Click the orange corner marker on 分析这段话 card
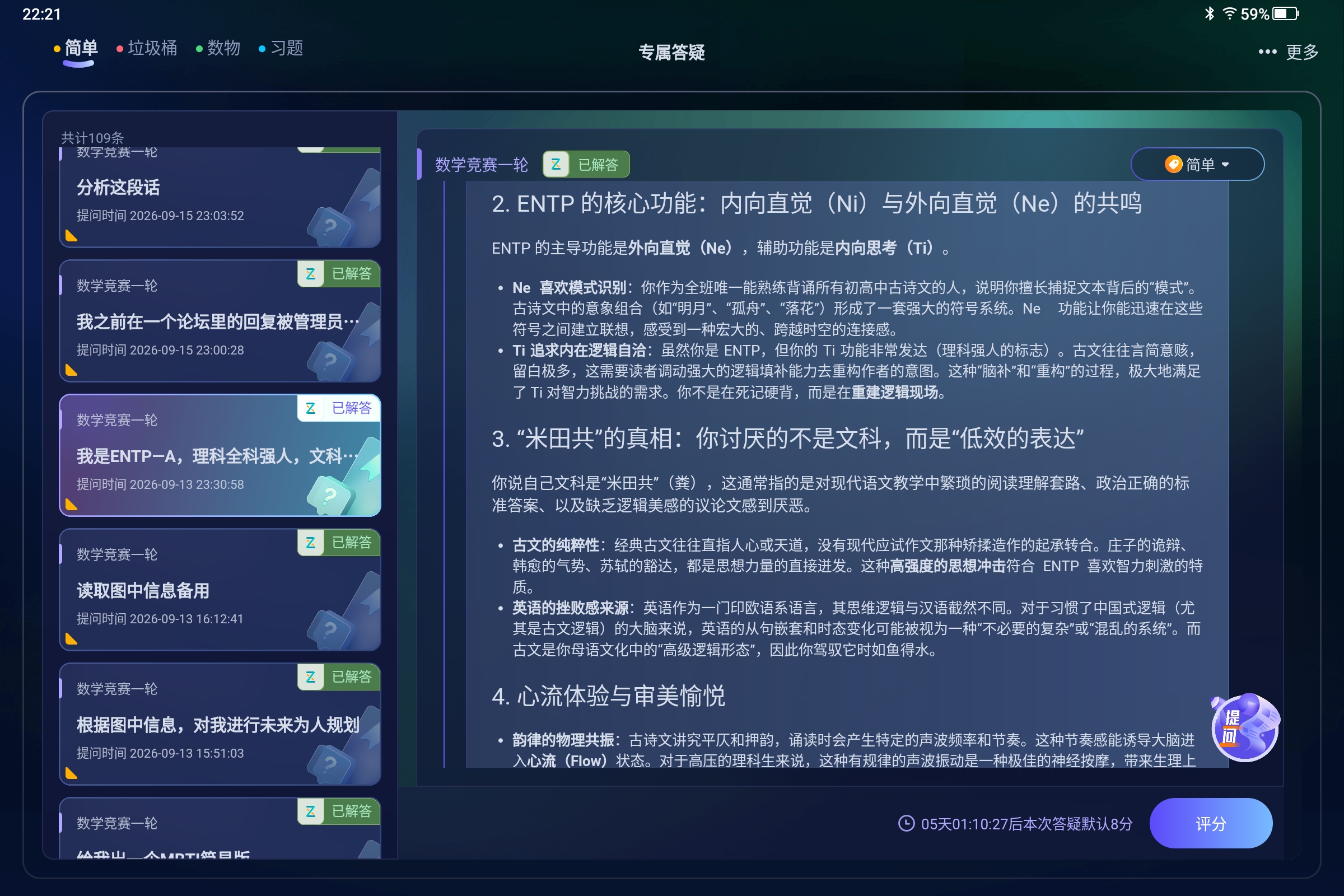 pos(72,235)
